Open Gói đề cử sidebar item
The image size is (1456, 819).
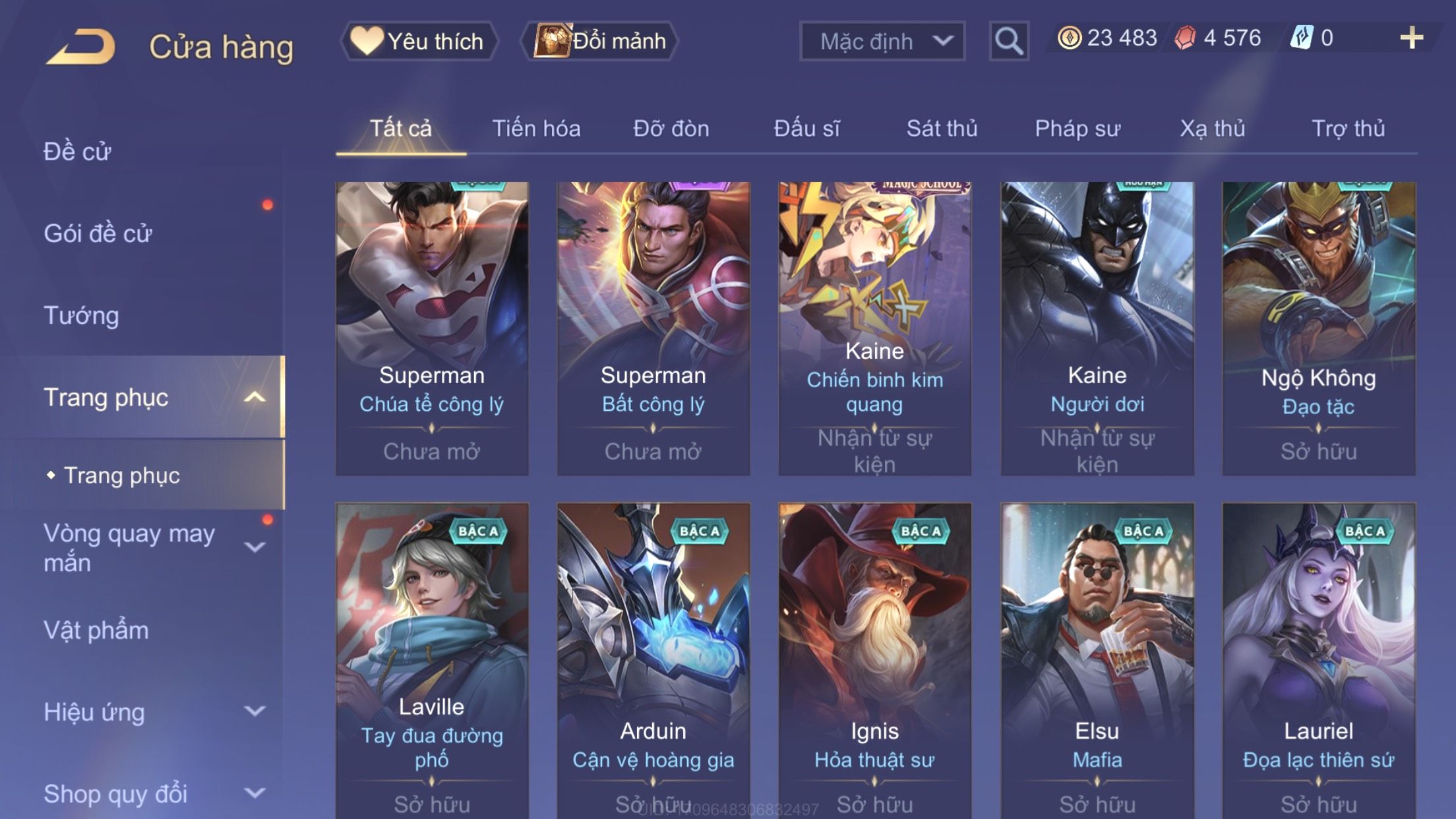coord(98,233)
